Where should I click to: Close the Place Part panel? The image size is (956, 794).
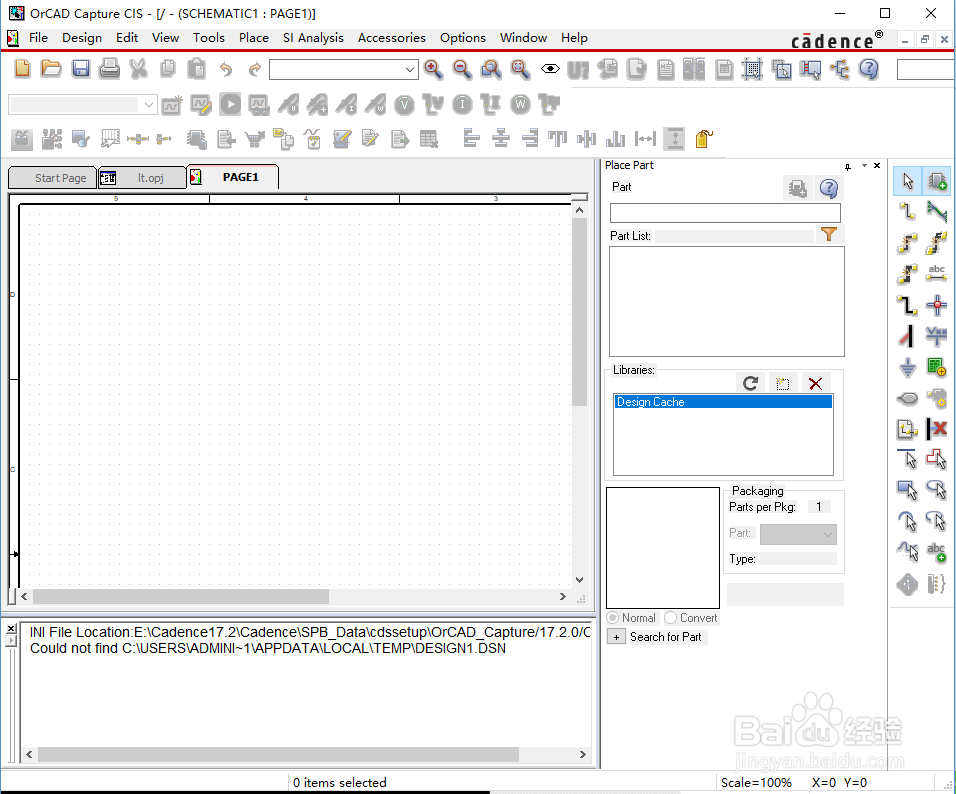point(877,165)
